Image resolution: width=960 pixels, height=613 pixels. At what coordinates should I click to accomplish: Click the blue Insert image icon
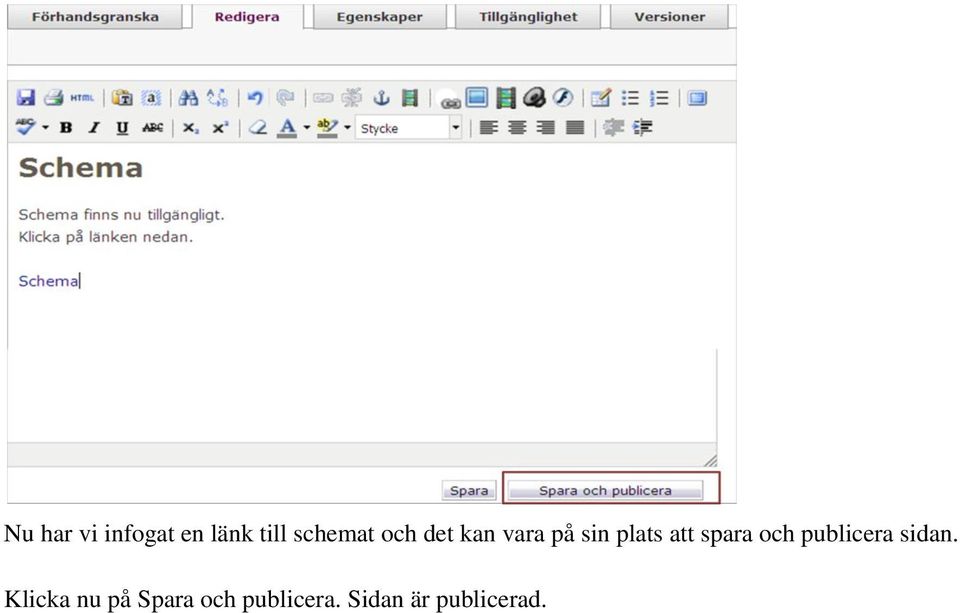[x=477, y=98]
